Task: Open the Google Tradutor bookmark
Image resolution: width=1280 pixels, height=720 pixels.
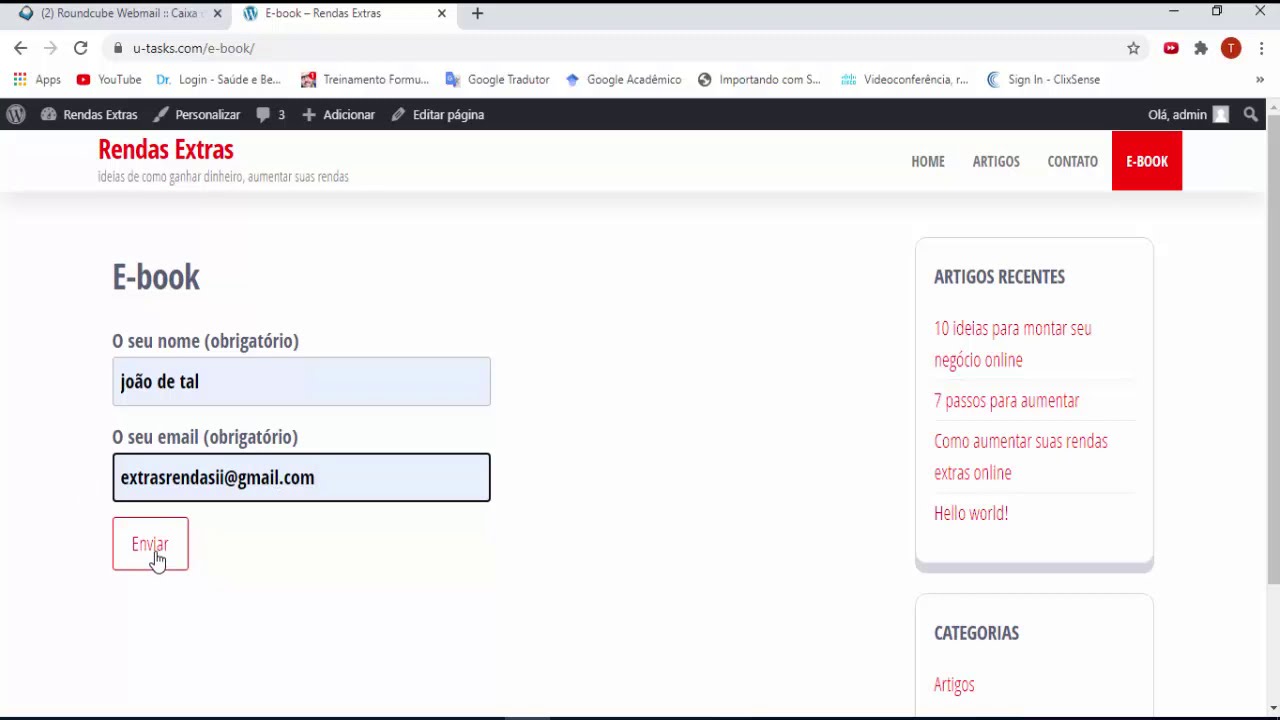Action: point(498,80)
